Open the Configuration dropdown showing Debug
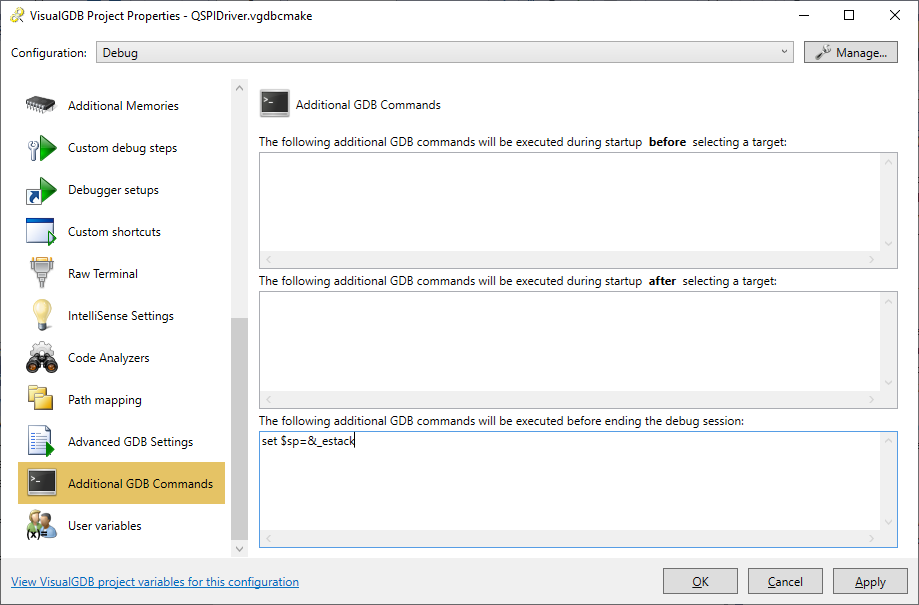The image size is (919, 605). [x=445, y=52]
